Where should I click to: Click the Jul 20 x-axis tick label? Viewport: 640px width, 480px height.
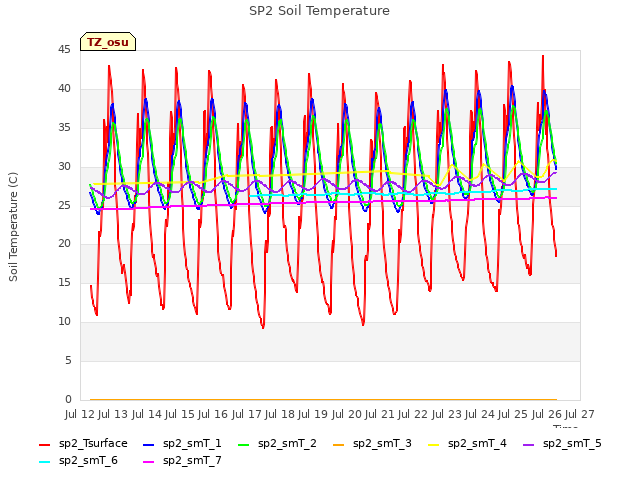[x=347, y=414]
